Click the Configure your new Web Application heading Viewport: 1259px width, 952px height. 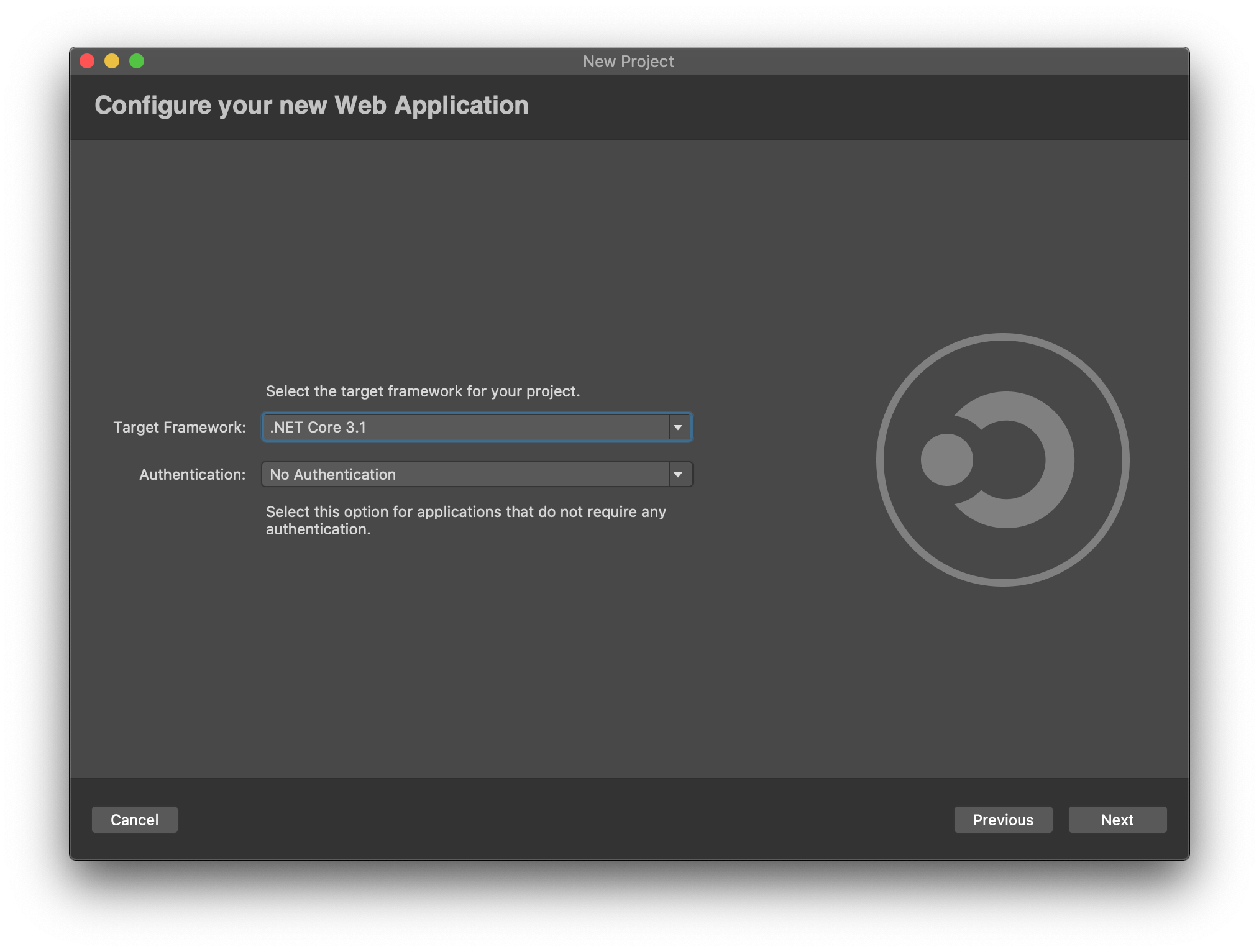311,106
